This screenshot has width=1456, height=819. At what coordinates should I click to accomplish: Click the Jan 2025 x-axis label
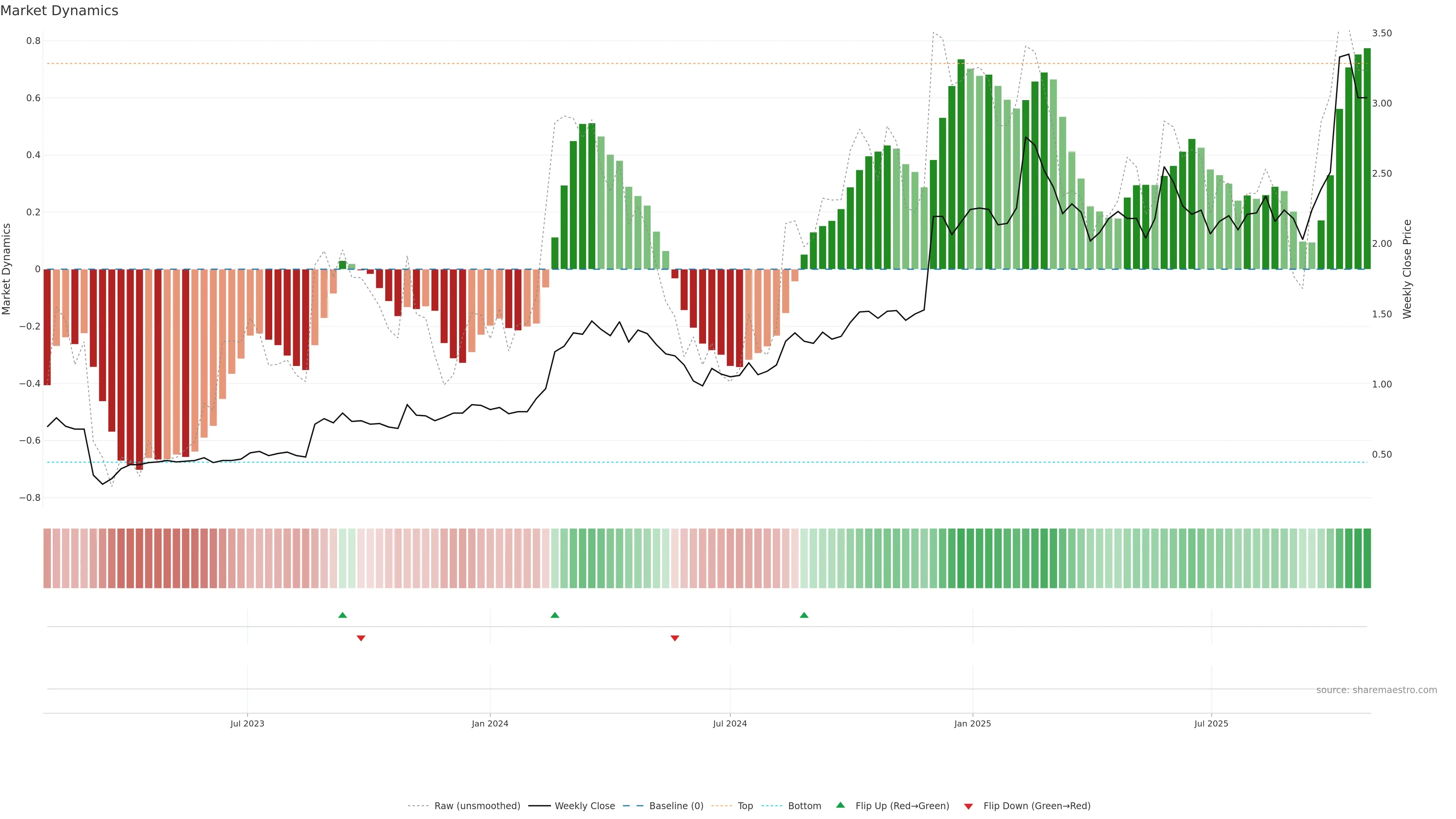click(x=972, y=723)
